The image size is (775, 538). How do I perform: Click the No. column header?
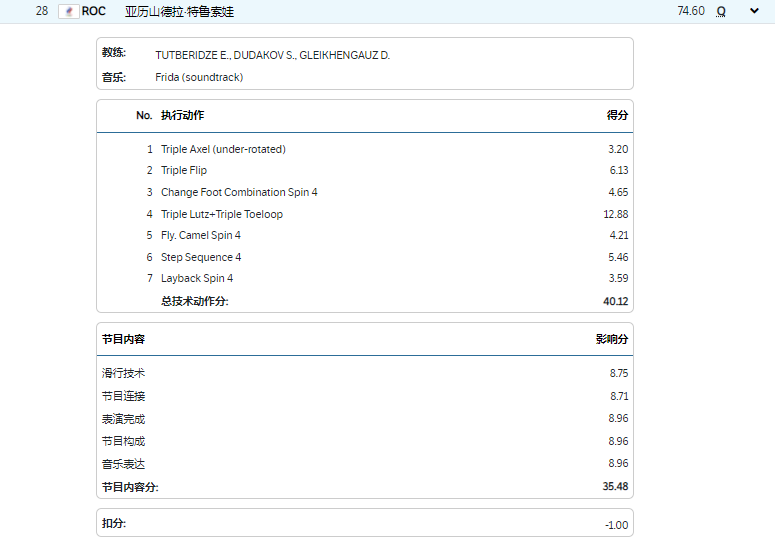pos(144,115)
